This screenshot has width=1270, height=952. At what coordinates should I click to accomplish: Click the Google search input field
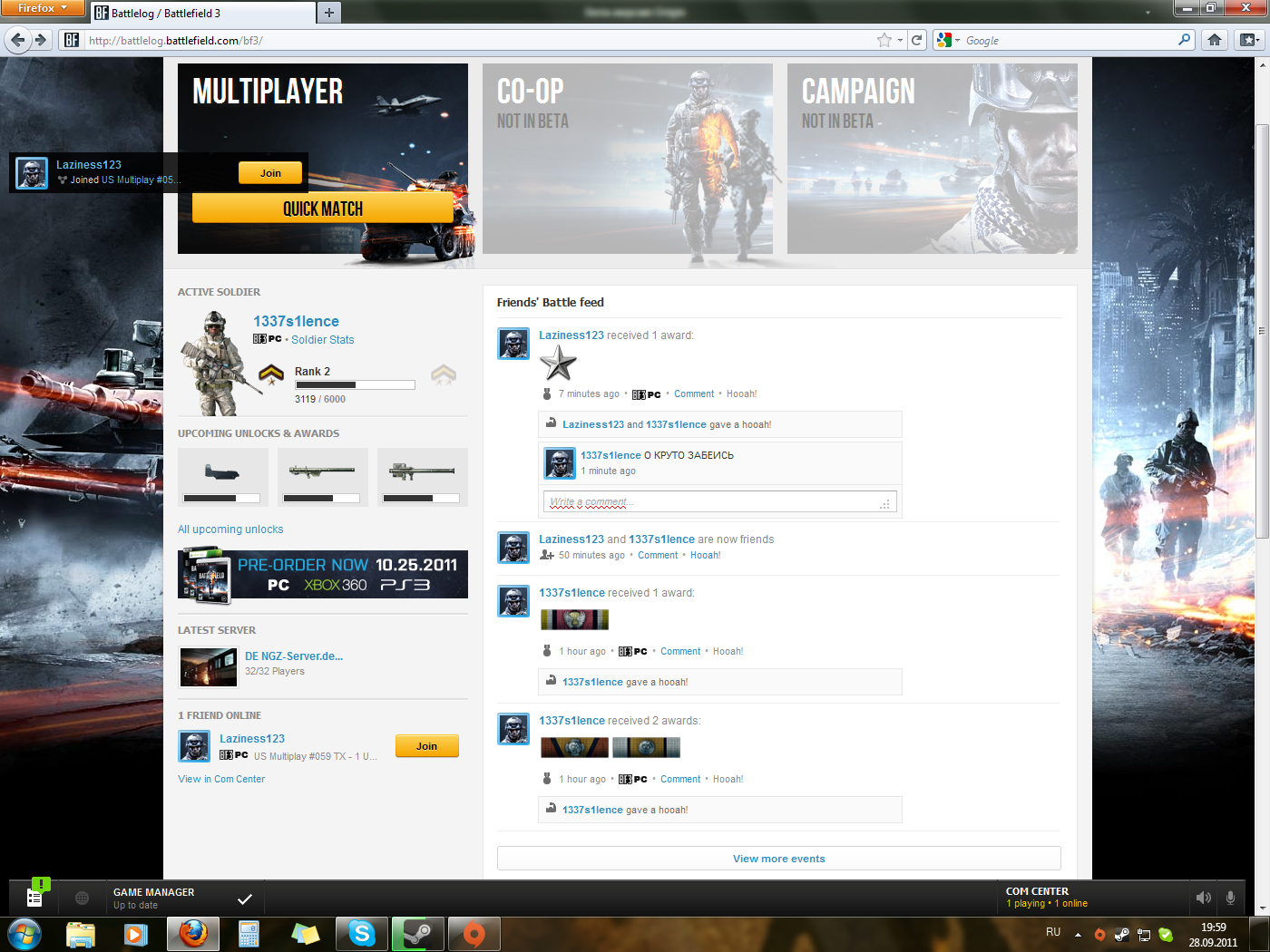[1069, 40]
